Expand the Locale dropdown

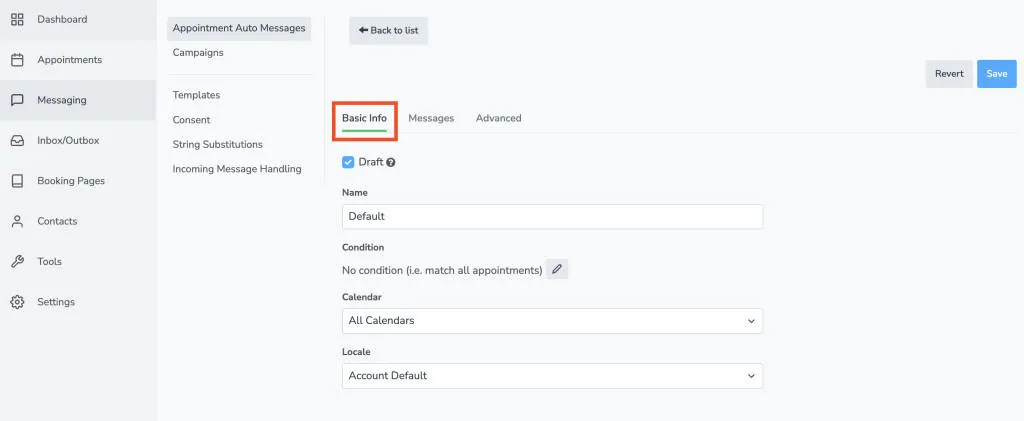pos(552,376)
